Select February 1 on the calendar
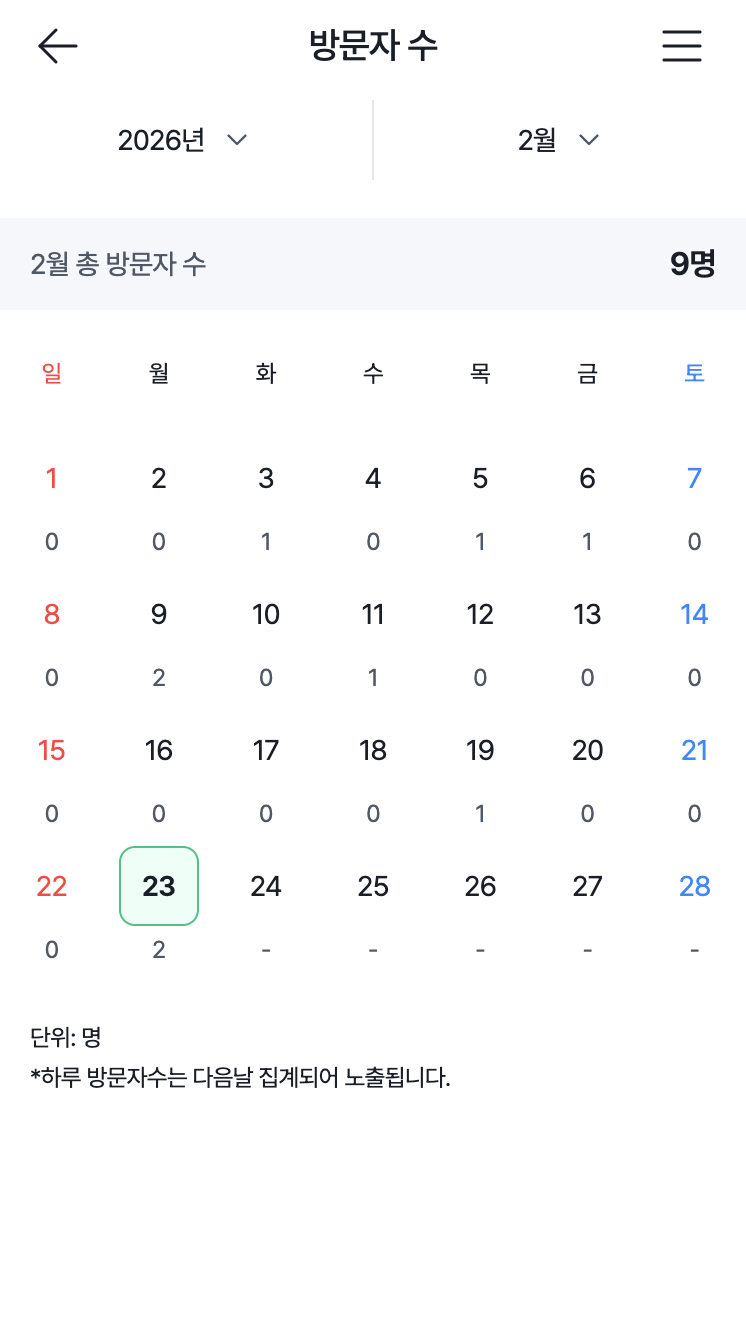This screenshot has height=1328, width=746. [x=52, y=478]
